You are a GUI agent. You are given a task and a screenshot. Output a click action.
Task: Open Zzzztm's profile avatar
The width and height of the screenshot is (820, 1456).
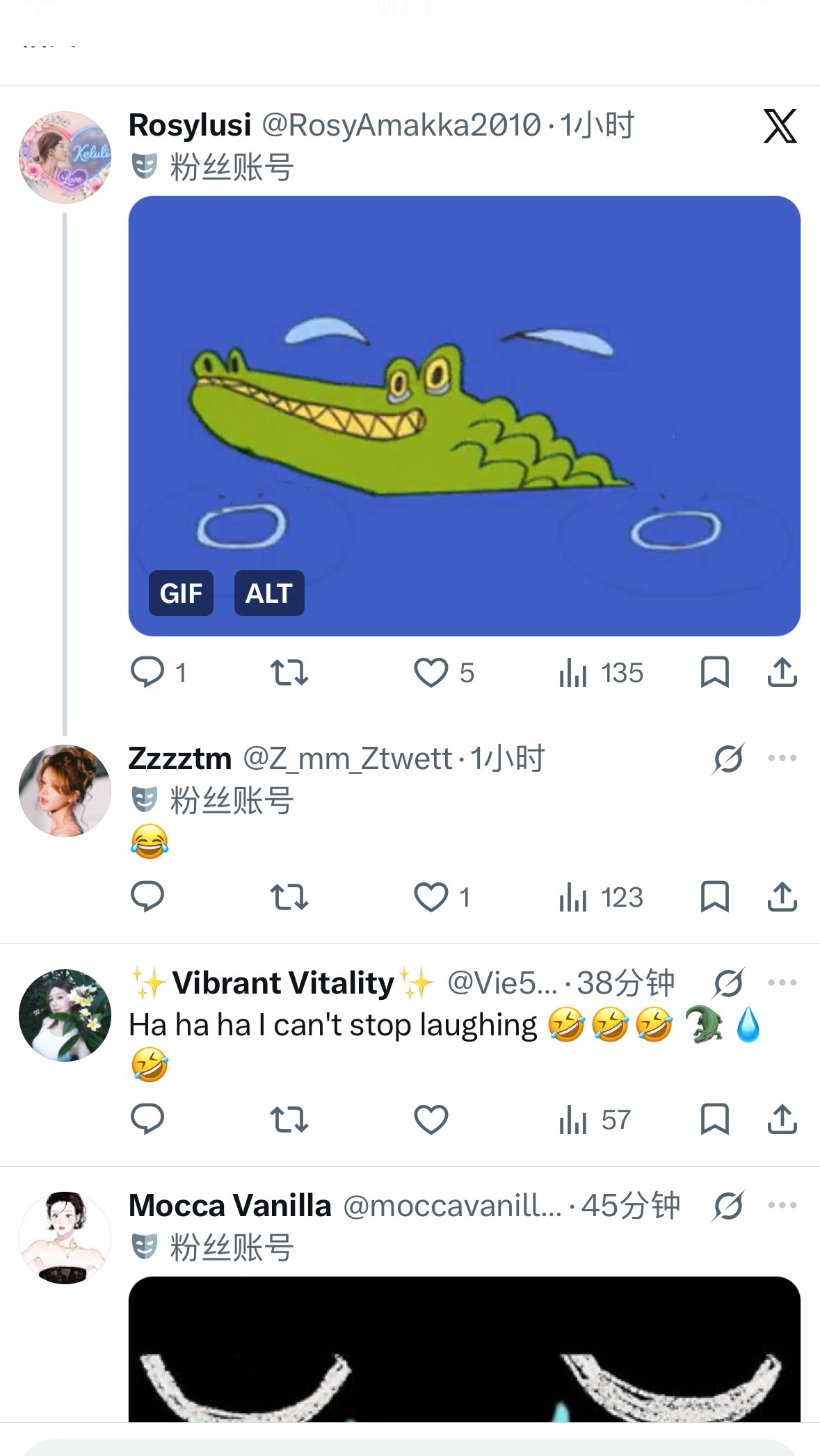click(65, 791)
